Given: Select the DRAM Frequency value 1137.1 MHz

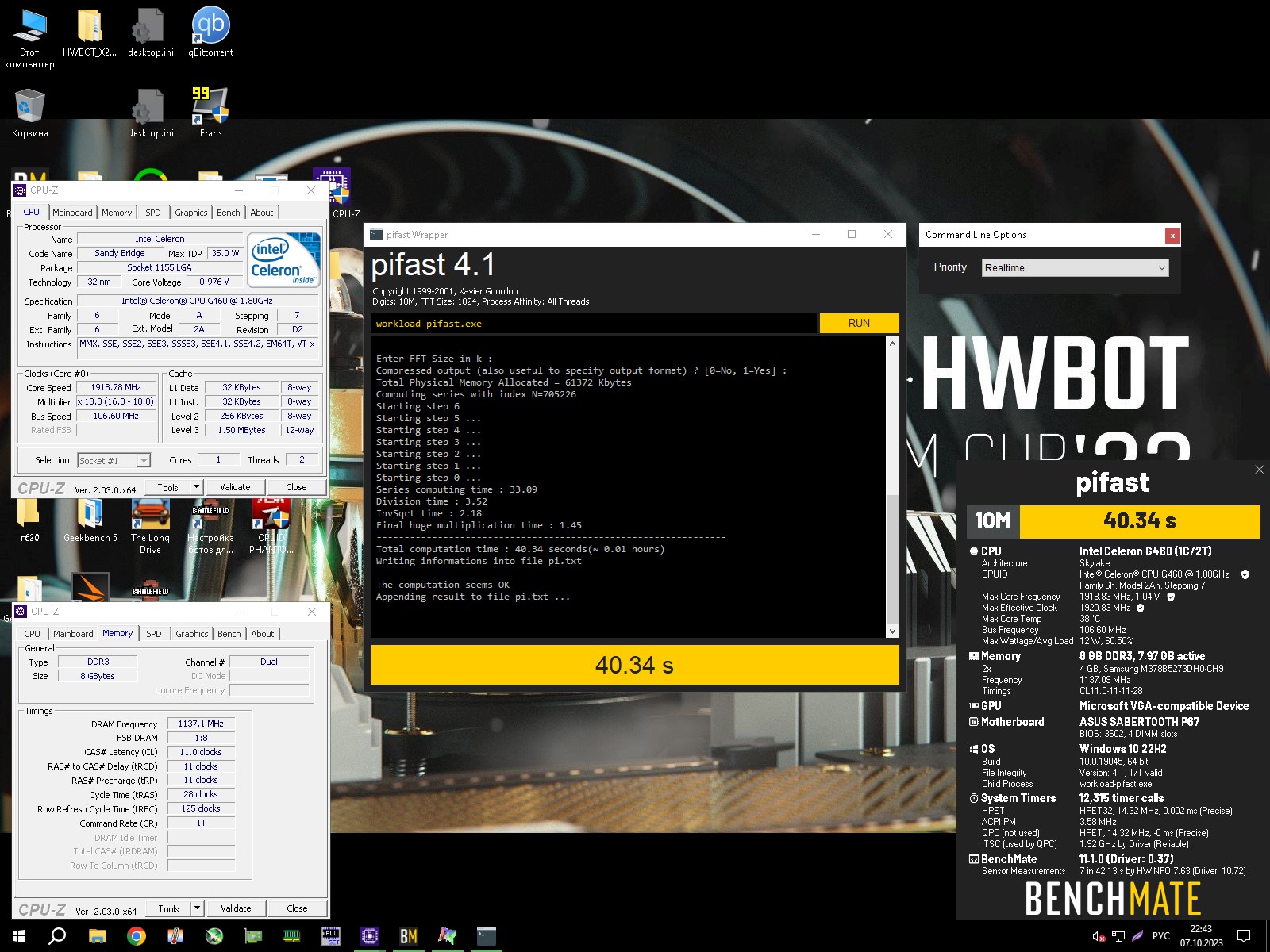Looking at the screenshot, I should 201,724.
